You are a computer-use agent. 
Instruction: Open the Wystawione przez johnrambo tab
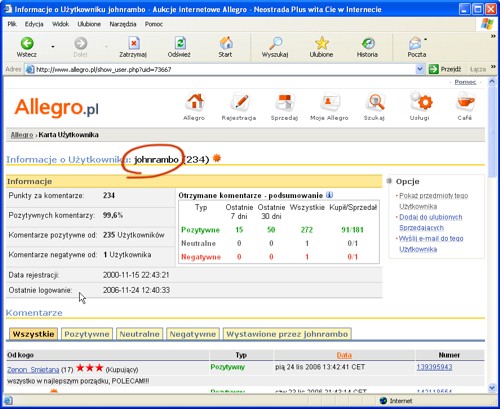click(x=287, y=334)
